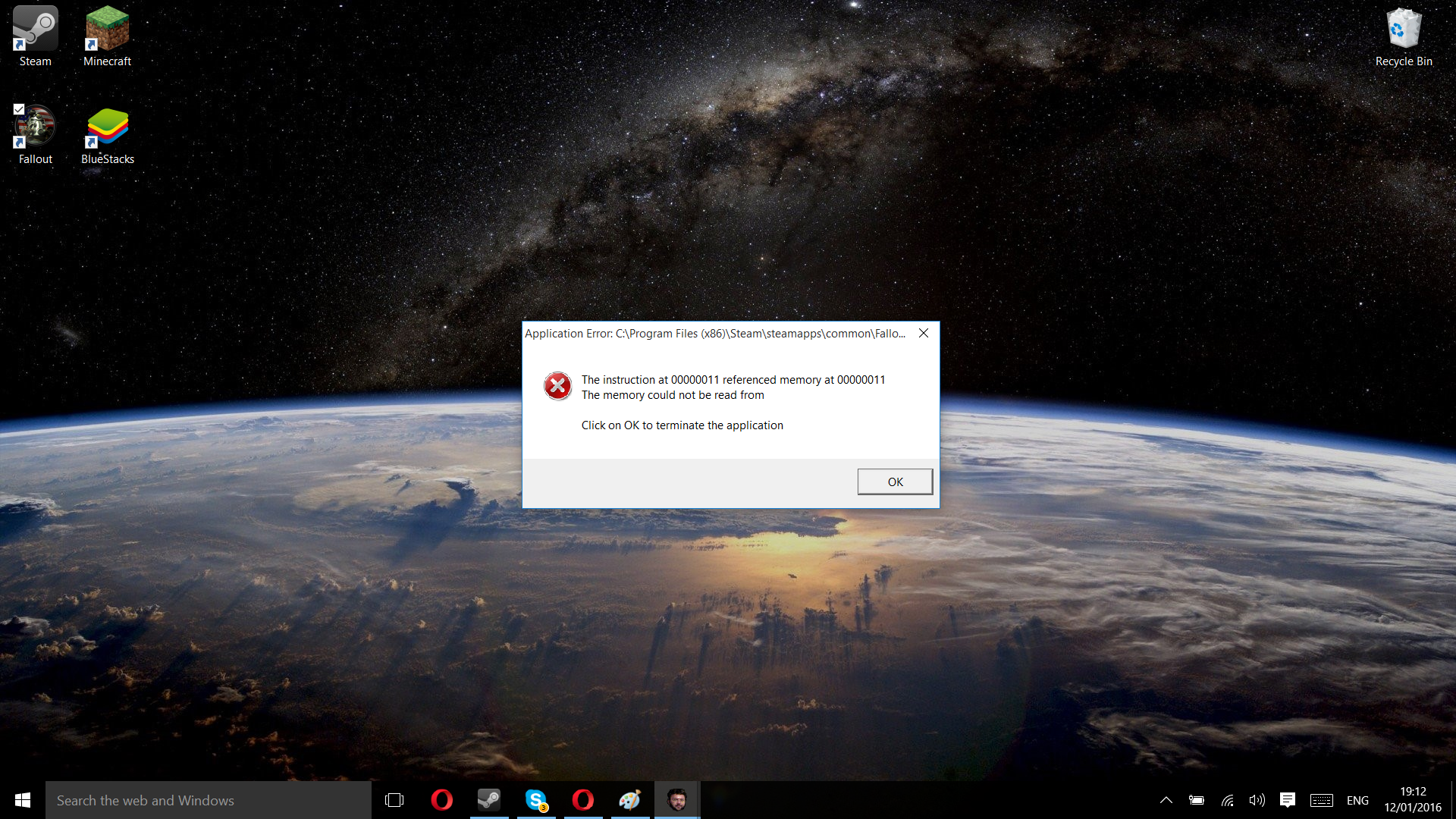Click 'The instruction at 00000011' message line
This screenshot has height=819, width=1456.
point(733,380)
